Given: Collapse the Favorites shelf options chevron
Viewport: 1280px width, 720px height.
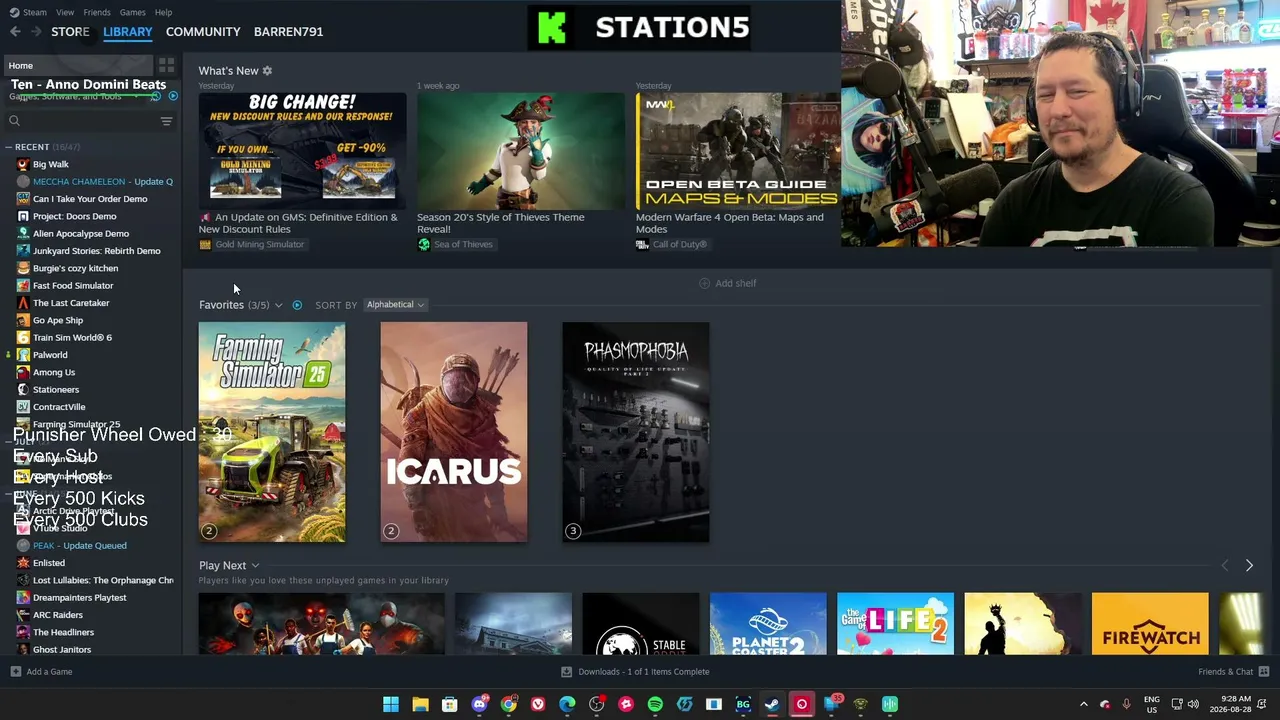Looking at the screenshot, I should (x=278, y=305).
